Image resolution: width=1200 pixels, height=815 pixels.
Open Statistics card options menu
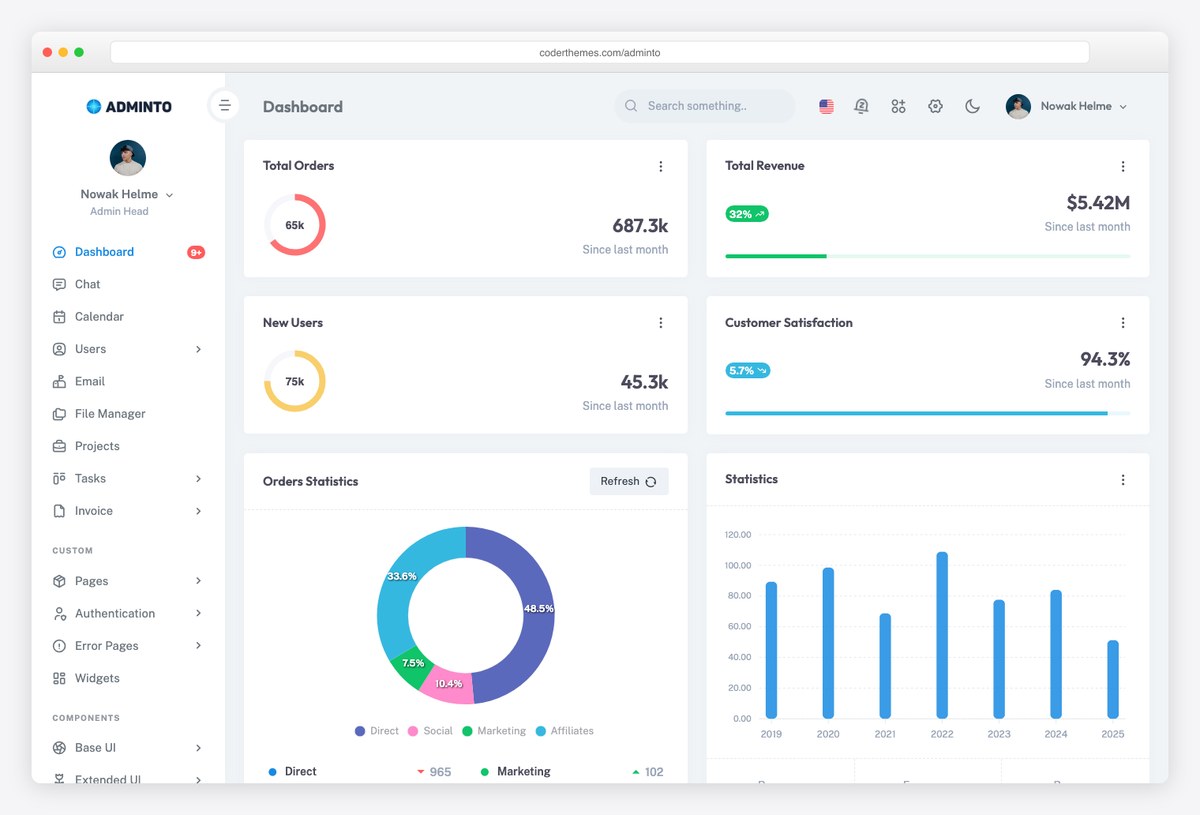click(x=1122, y=480)
